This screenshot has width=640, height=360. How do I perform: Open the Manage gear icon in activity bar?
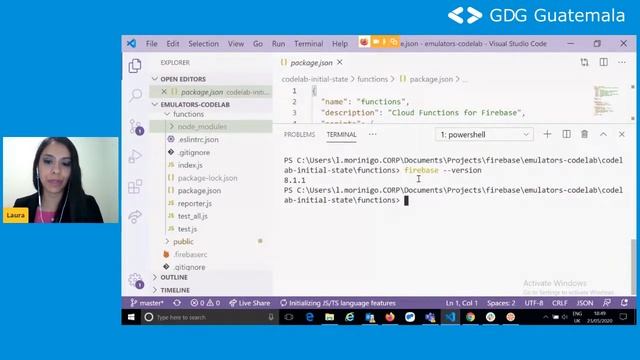(x=136, y=281)
